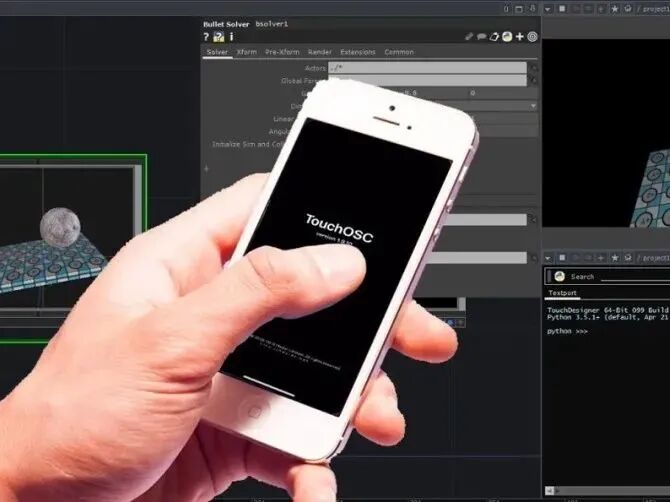Select the Render tab
The height and width of the screenshot is (502, 670).
click(320, 52)
